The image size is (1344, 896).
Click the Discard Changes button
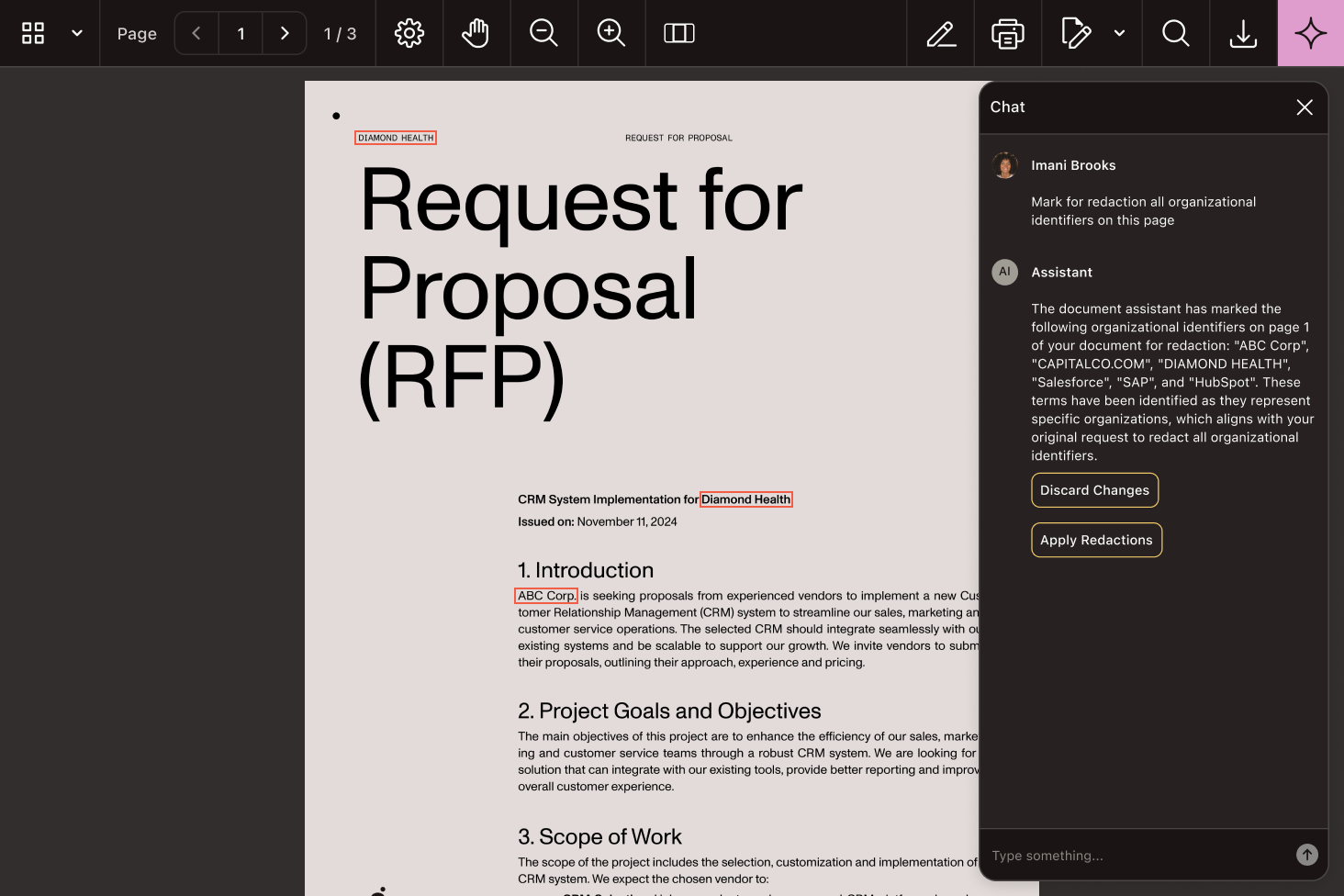[x=1094, y=490]
